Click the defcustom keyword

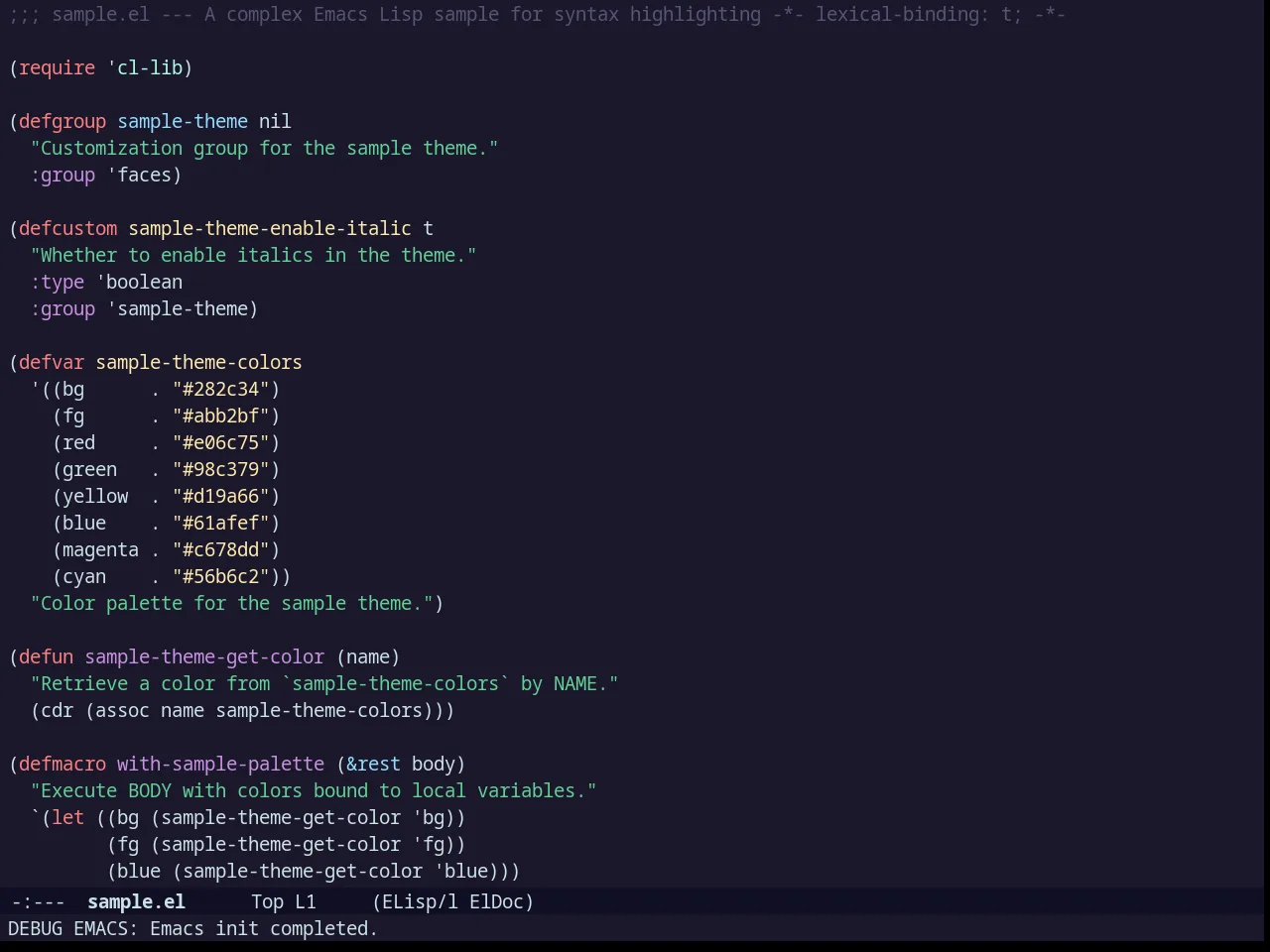click(x=68, y=228)
